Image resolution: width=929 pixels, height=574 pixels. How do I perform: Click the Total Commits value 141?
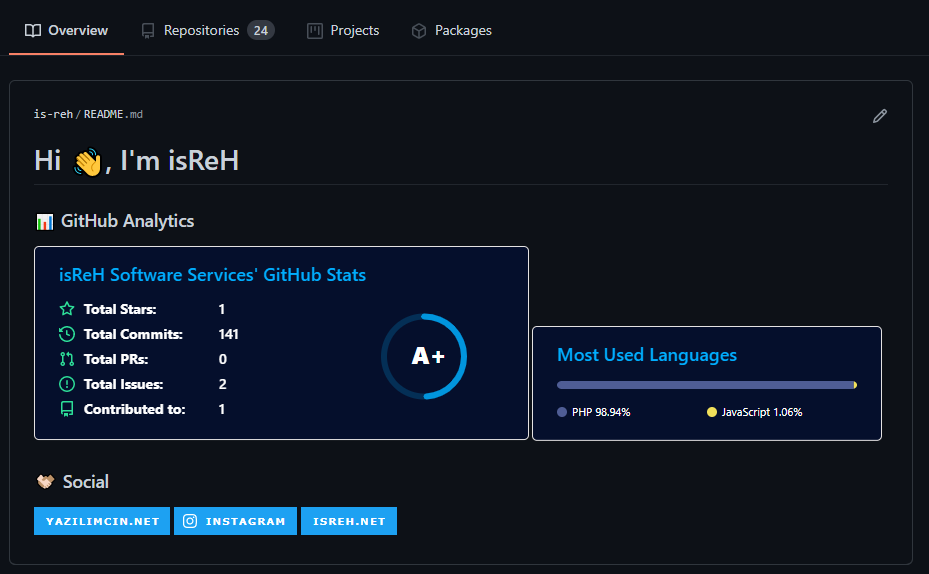tap(228, 334)
